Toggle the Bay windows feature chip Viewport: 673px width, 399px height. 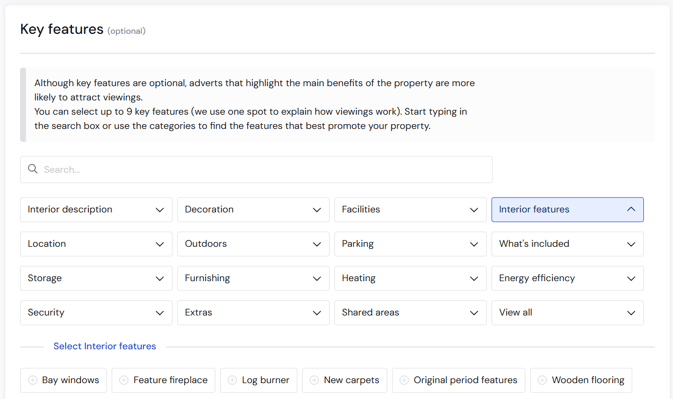tap(64, 380)
